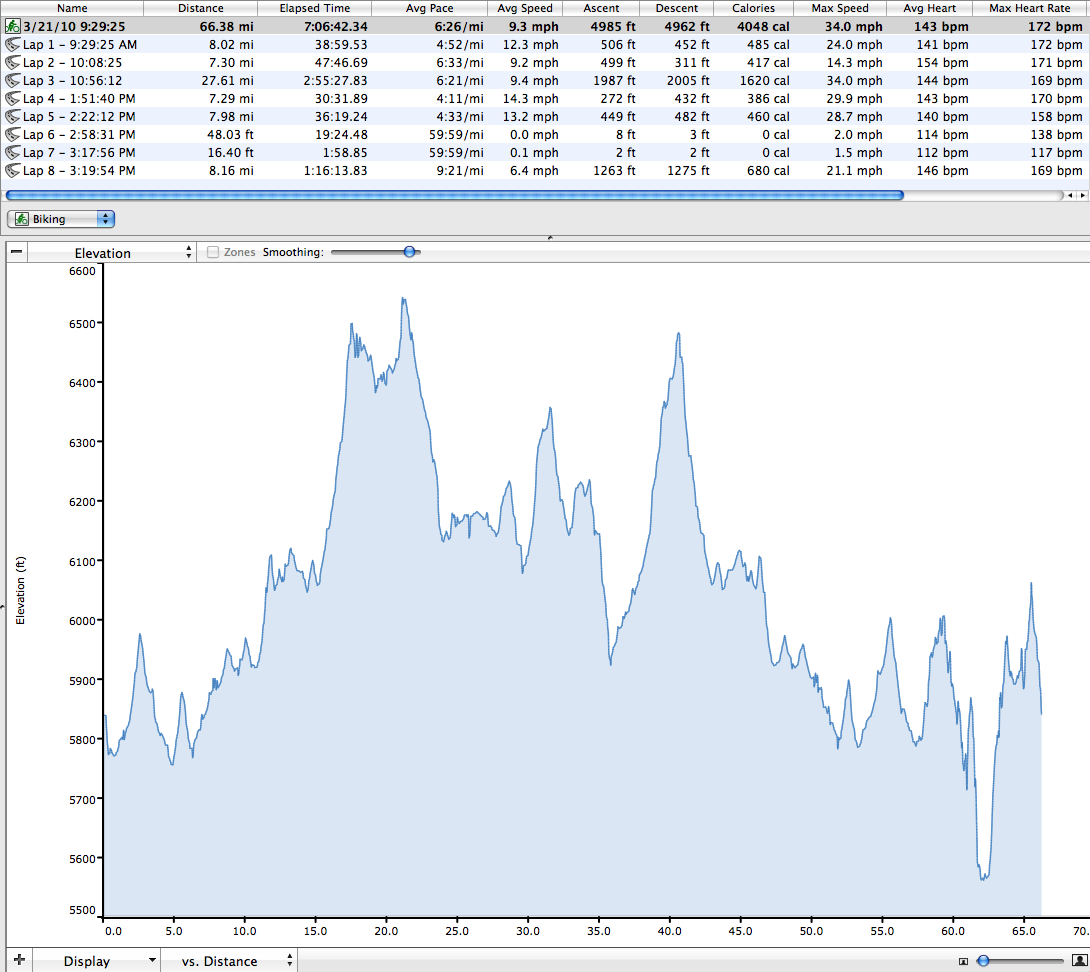Click the Smoothing slider handle
Image resolution: width=1090 pixels, height=972 pixels.
pyautogui.click(x=409, y=253)
